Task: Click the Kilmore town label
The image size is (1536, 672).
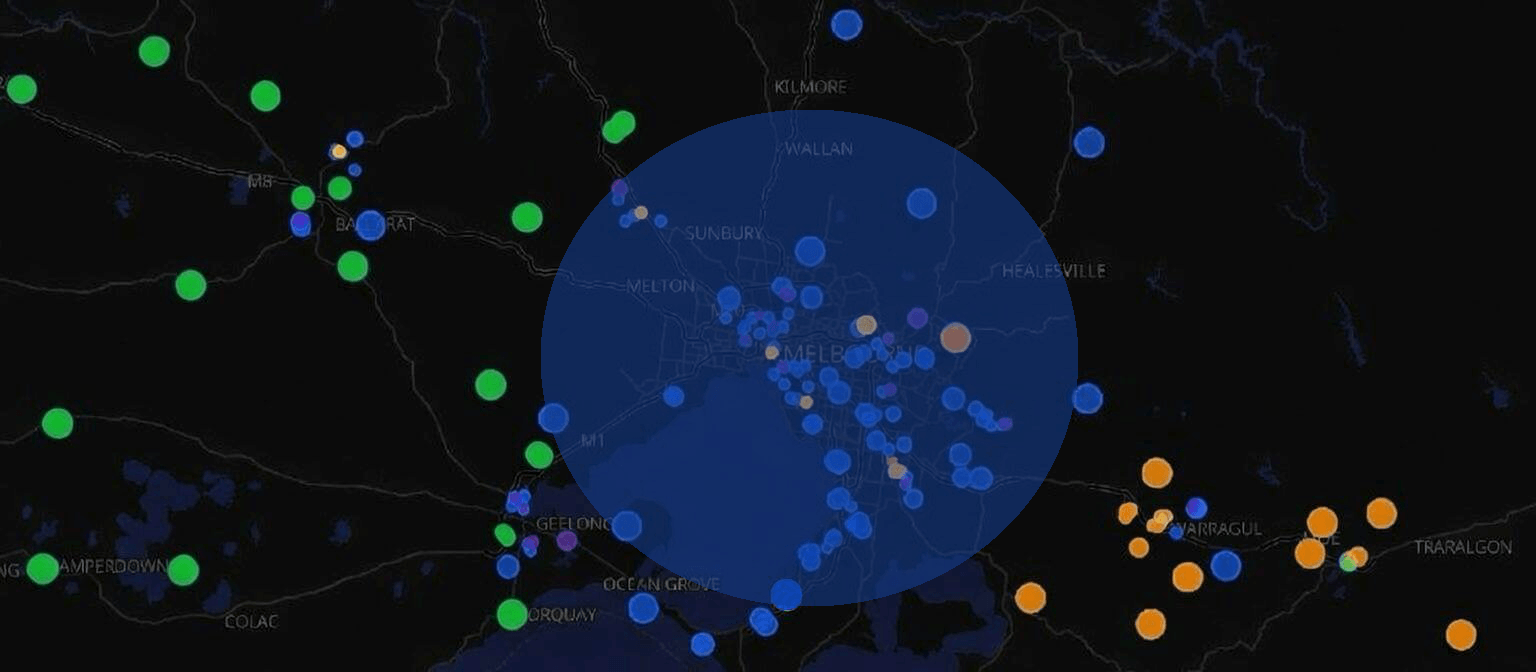Action: click(810, 88)
